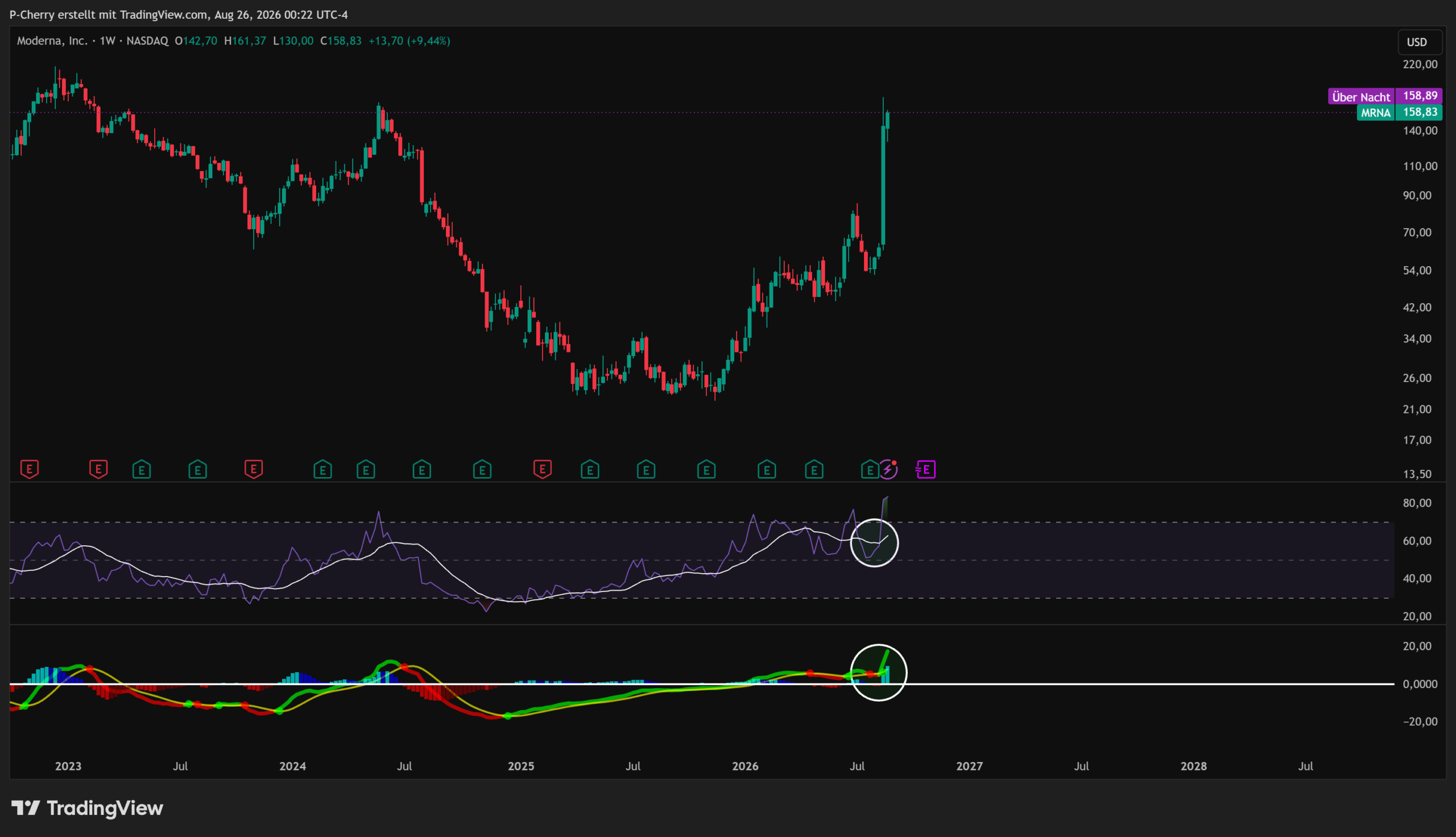Click the low value L130,00

[x=293, y=41]
